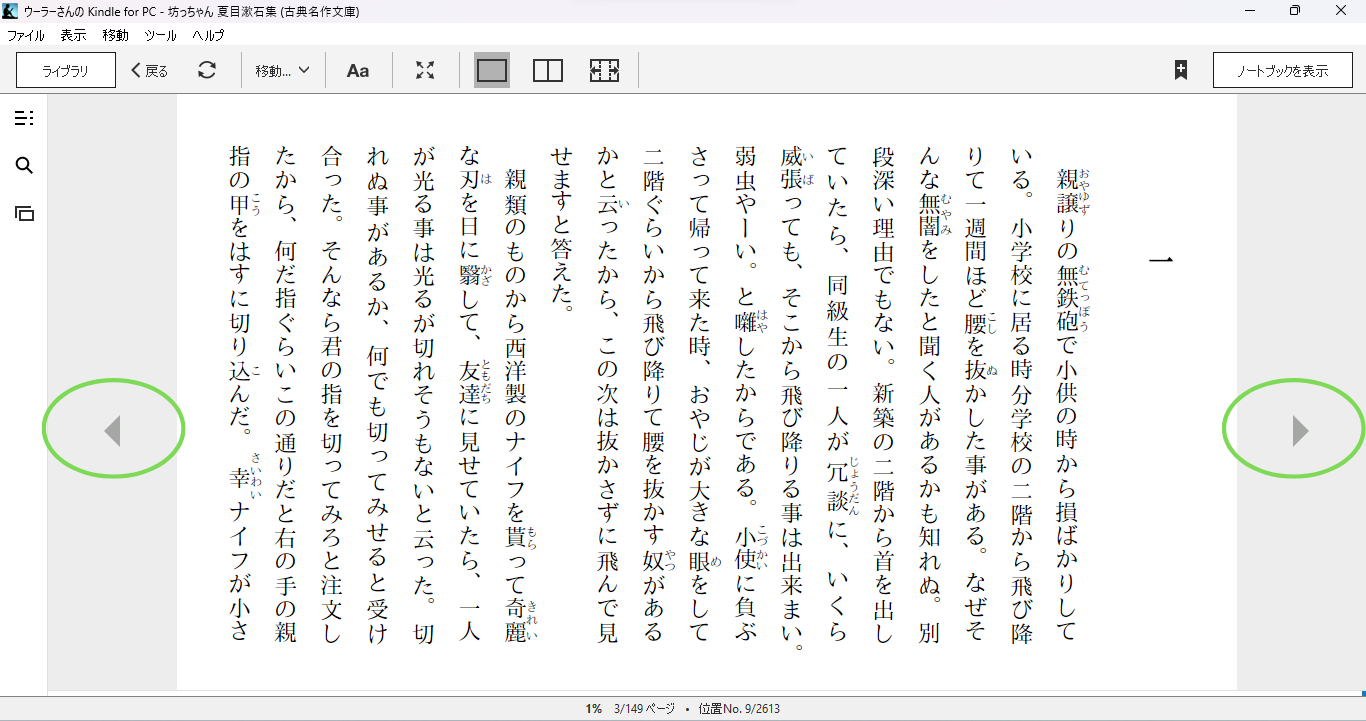The width and height of the screenshot is (1366, 721).
Task: Open the table of contents icon
Action: coord(24,119)
